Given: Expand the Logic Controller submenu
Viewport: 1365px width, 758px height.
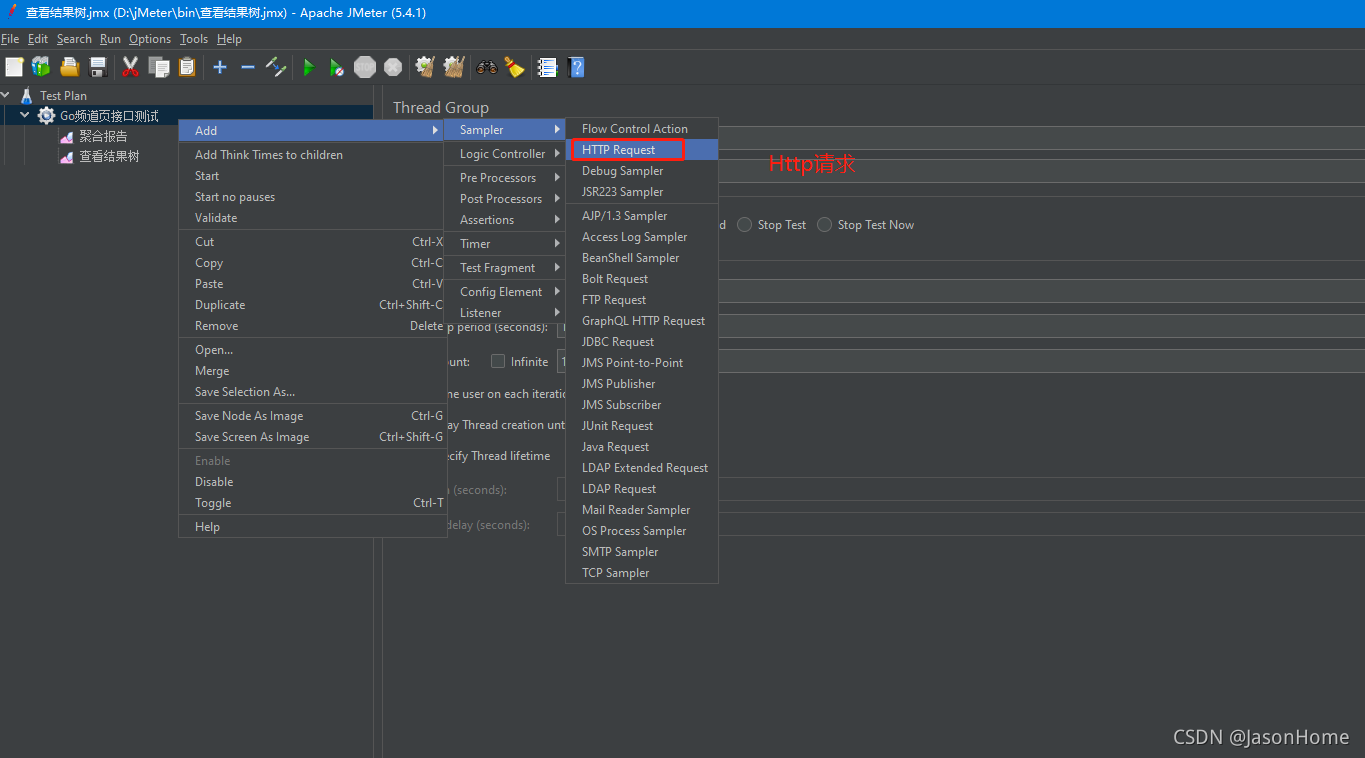Looking at the screenshot, I should [505, 154].
